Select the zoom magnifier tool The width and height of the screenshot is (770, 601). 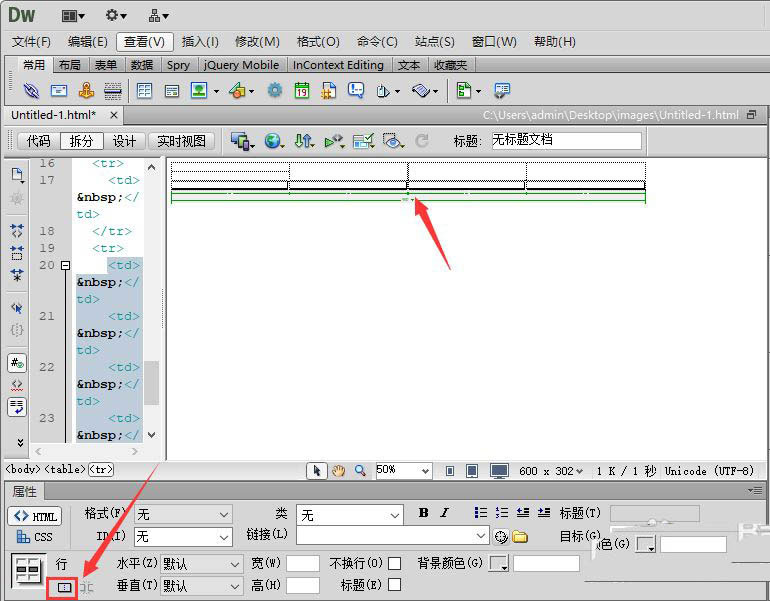pos(360,471)
